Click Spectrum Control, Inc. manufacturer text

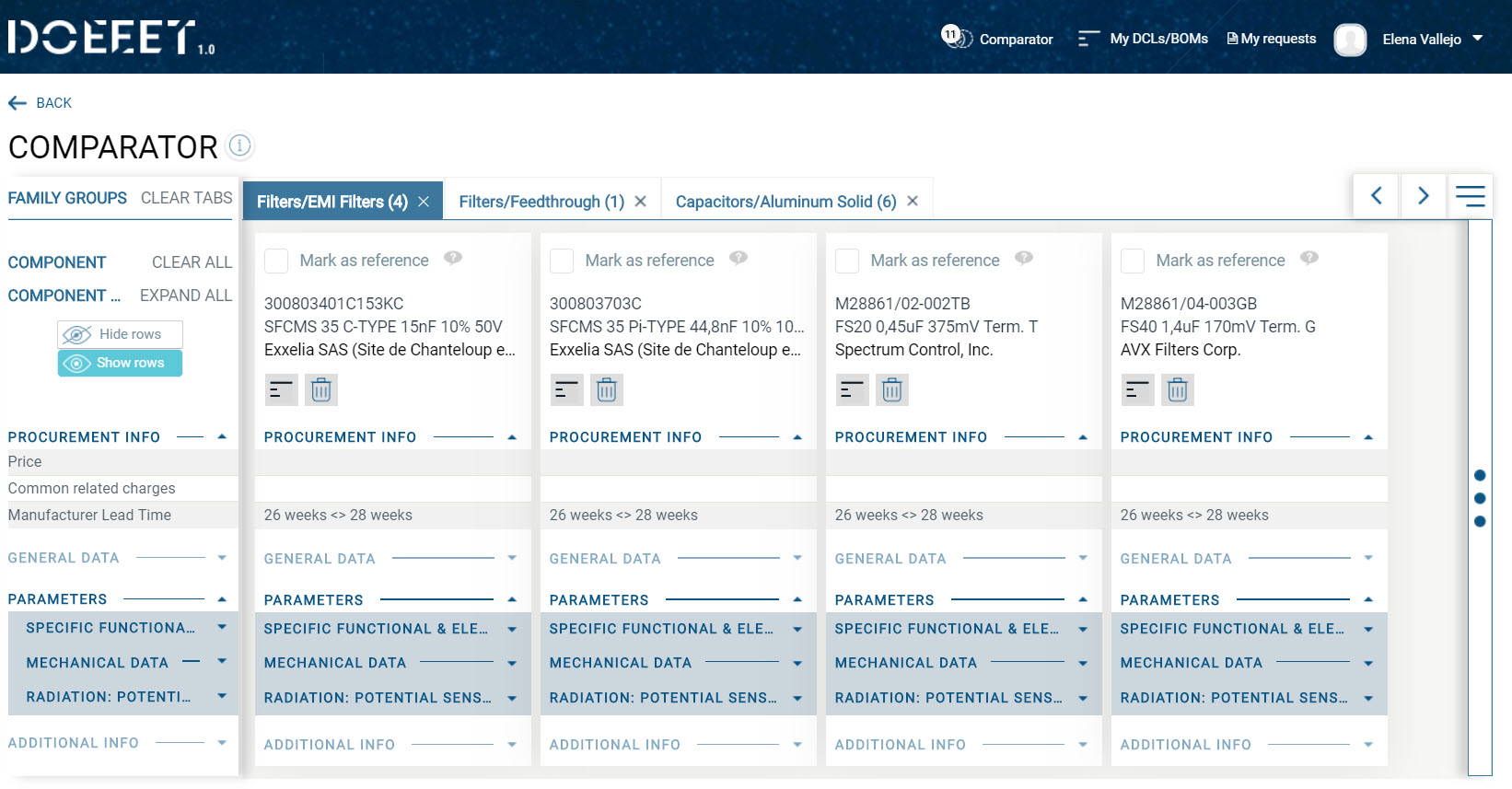click(913, 350)
